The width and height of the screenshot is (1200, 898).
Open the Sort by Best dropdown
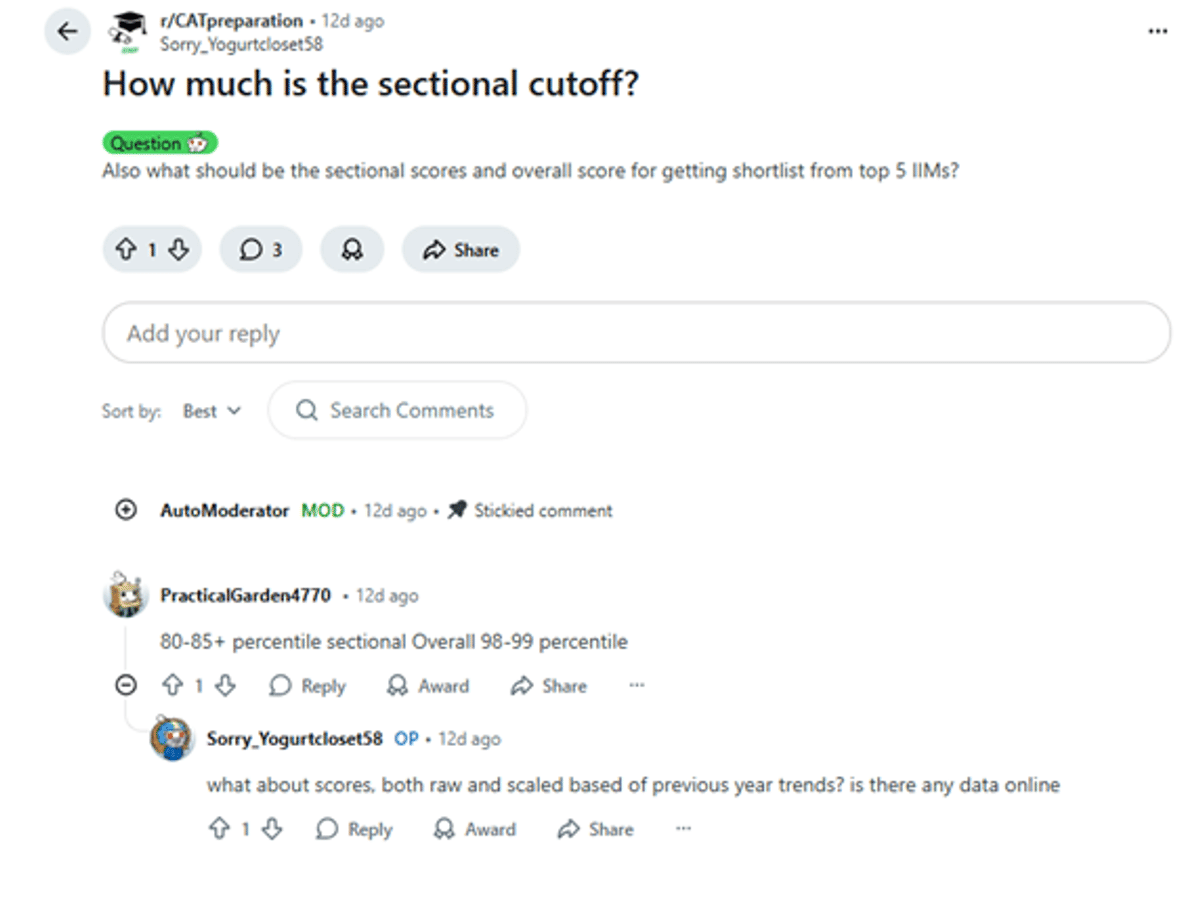click(212, 411)
